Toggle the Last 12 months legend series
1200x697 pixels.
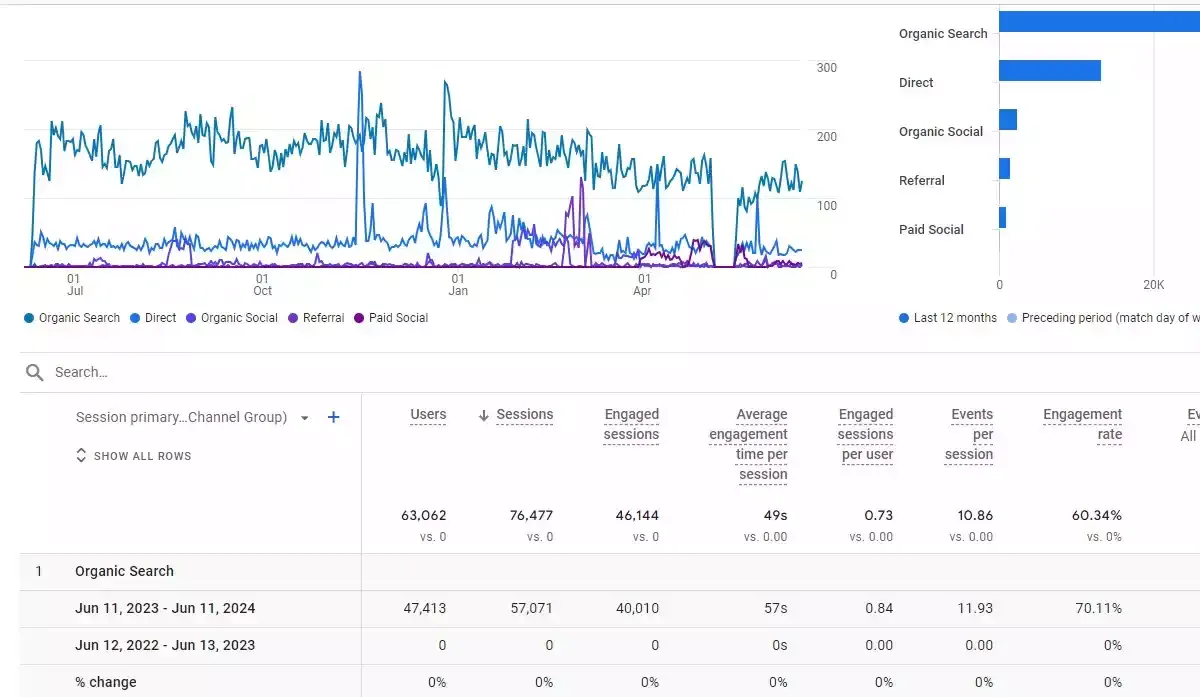pyautogui.click(x=948, y=318)
